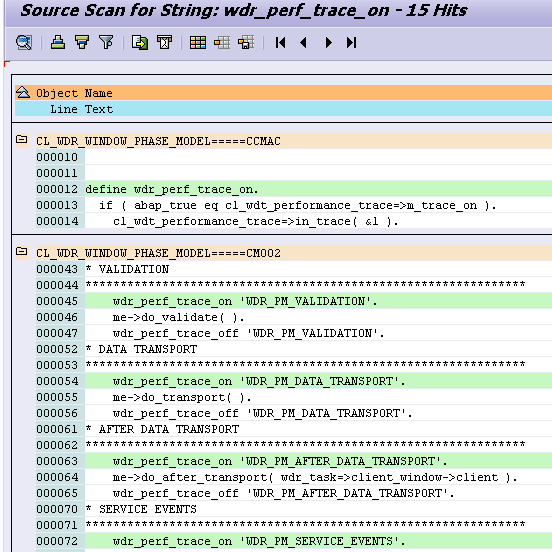Collapse all via Object Name header arrow
Screen dimensions: 552x552
pos(23,92)
